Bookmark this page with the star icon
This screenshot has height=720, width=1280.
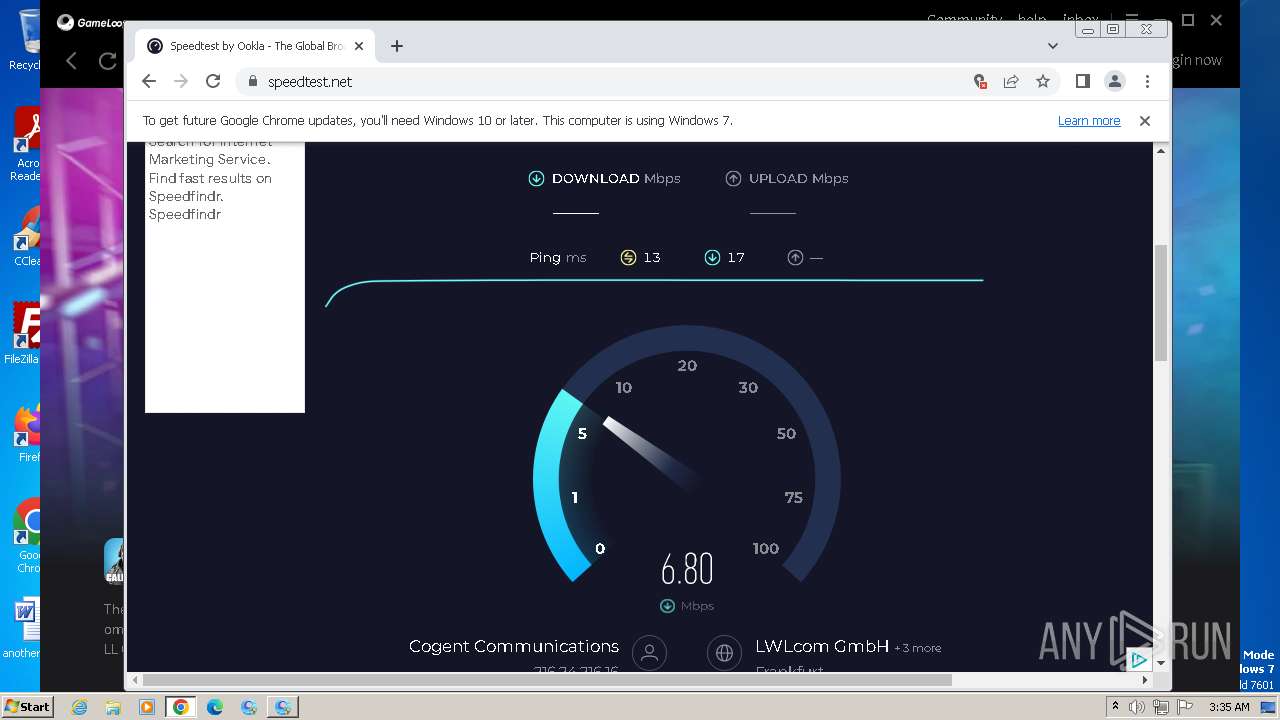click(1043, 82)
